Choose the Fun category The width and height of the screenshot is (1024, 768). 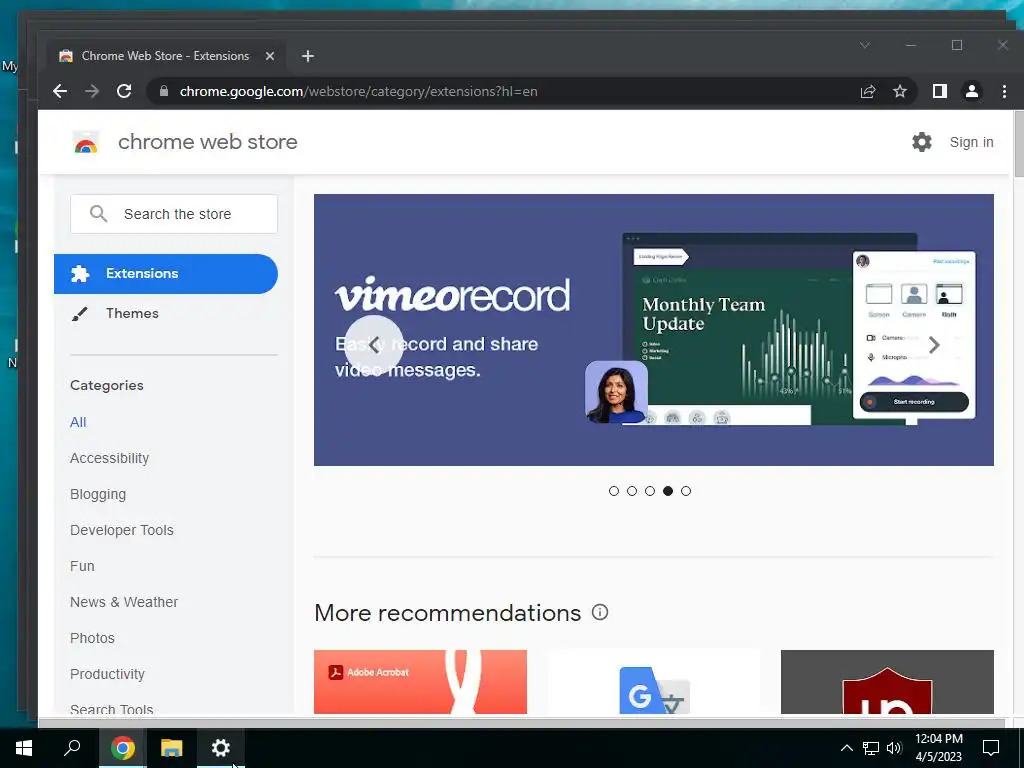click(x=82, y=566)
